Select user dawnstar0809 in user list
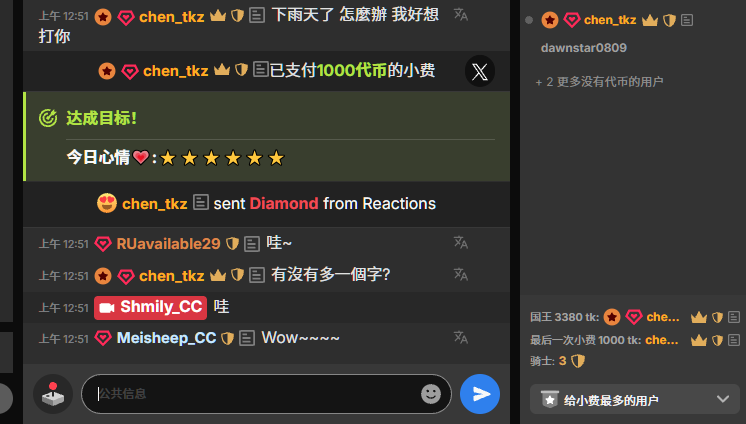Image resolution: width=746 pixels, height=424 pixels. pos(583,48)
